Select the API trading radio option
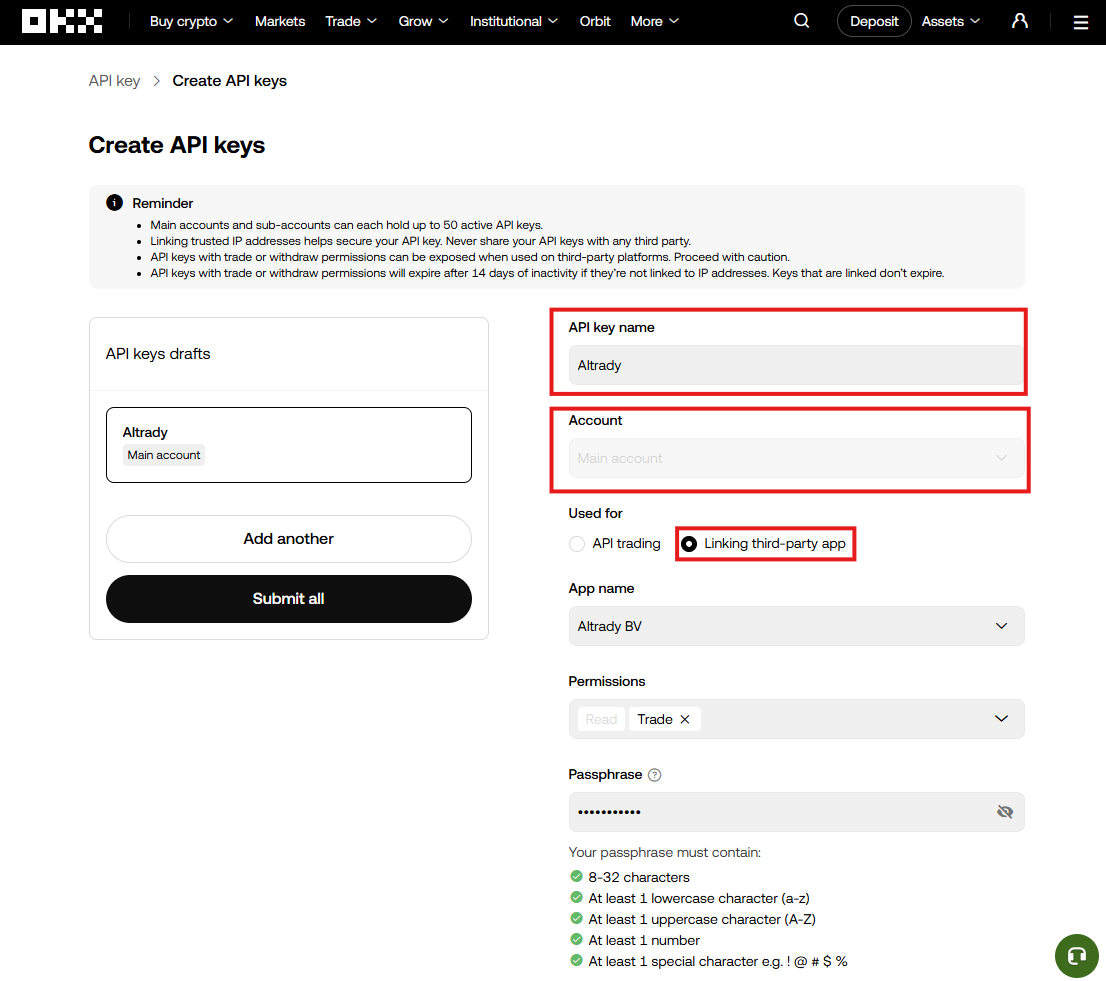This screenshot has height=981, width=1106. point(577,544)
